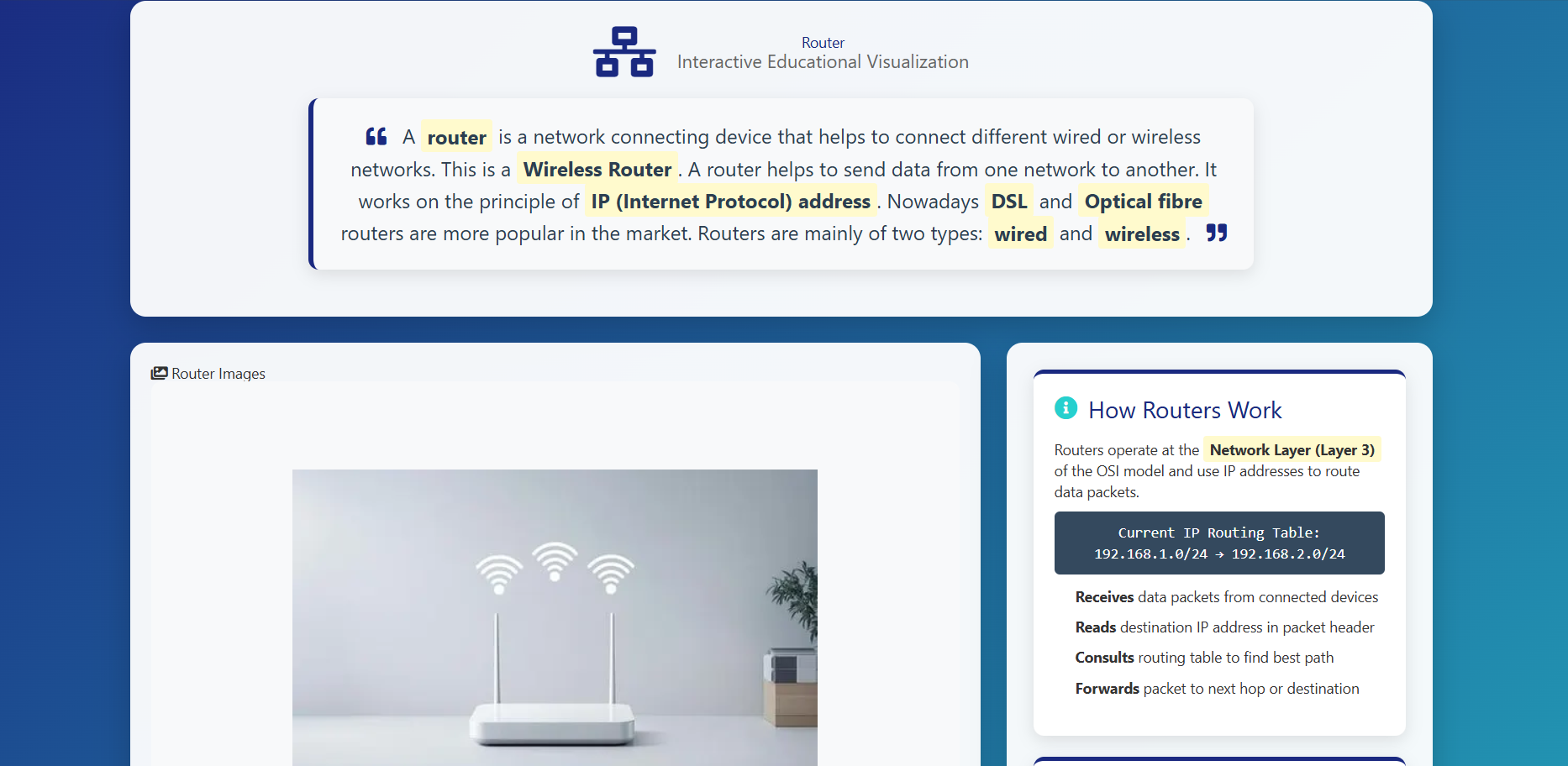Click the highlighted 'wireless' term
Screen dimensions: 1568x766
point(1142,234)
